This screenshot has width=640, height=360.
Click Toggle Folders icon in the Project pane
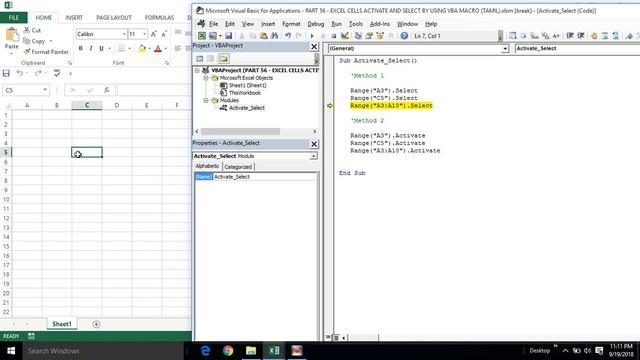click(x=223, y=59)
